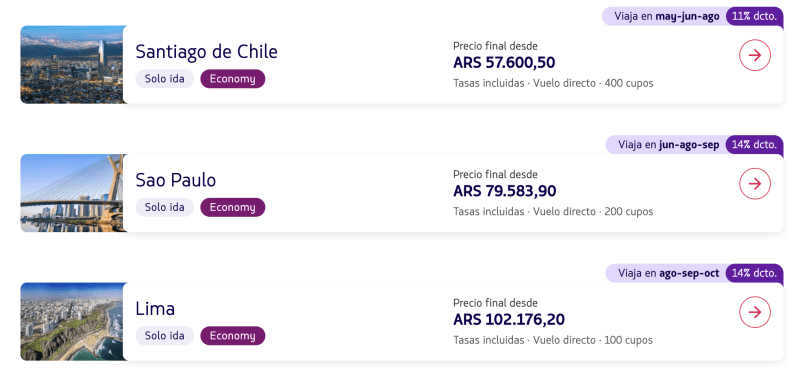
Task: Click the ARS 57.600,50 price
Action: (x=504, y=63)
